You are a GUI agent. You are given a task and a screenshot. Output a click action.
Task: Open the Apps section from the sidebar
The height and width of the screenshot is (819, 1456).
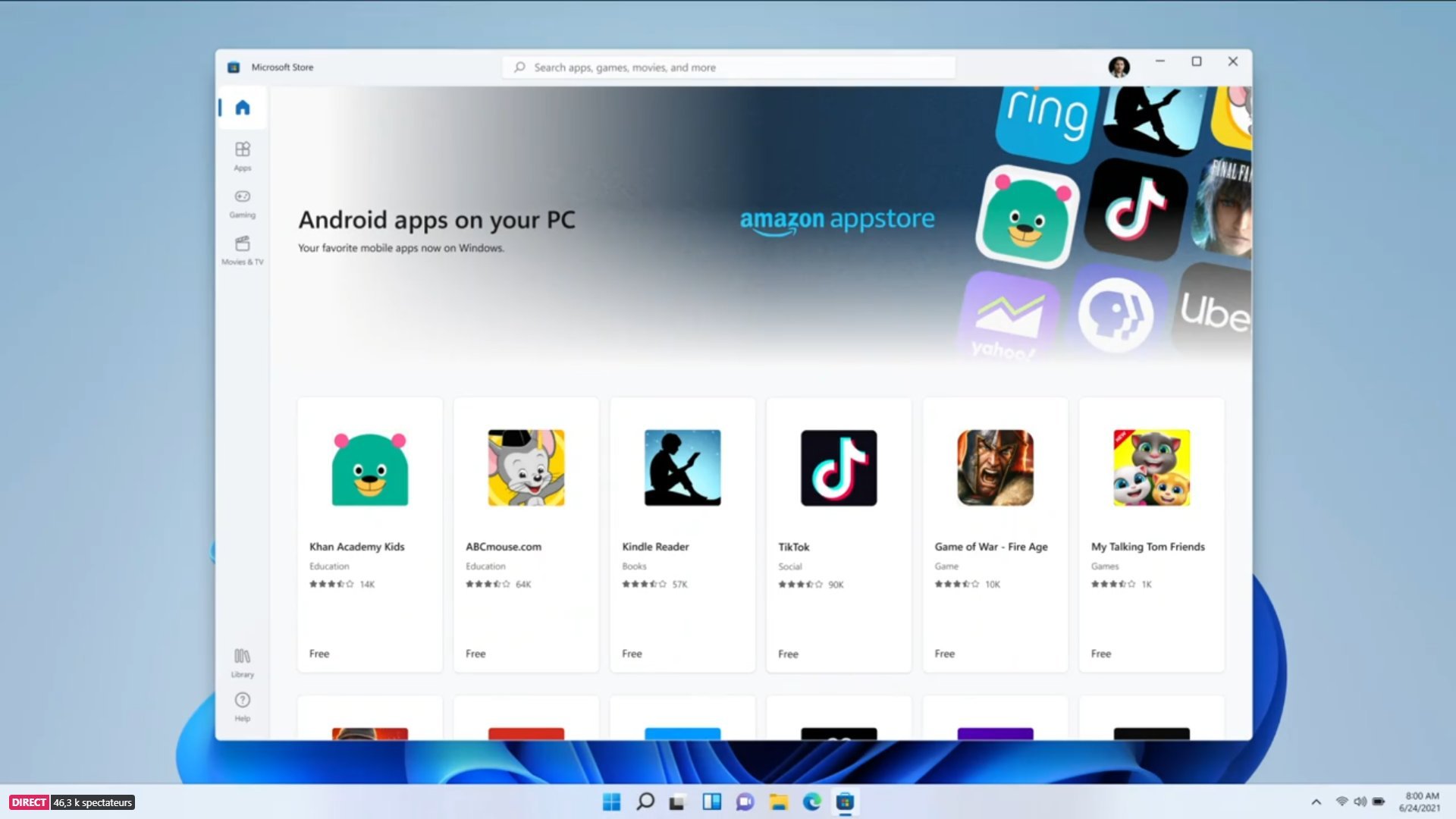click(x=242, y=155)
